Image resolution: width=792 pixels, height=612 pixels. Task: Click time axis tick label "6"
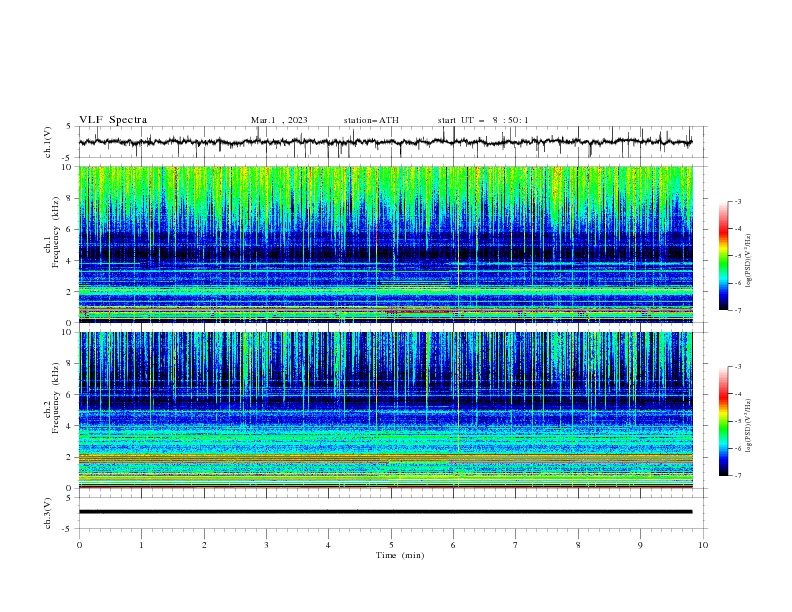tap(453, 545)
